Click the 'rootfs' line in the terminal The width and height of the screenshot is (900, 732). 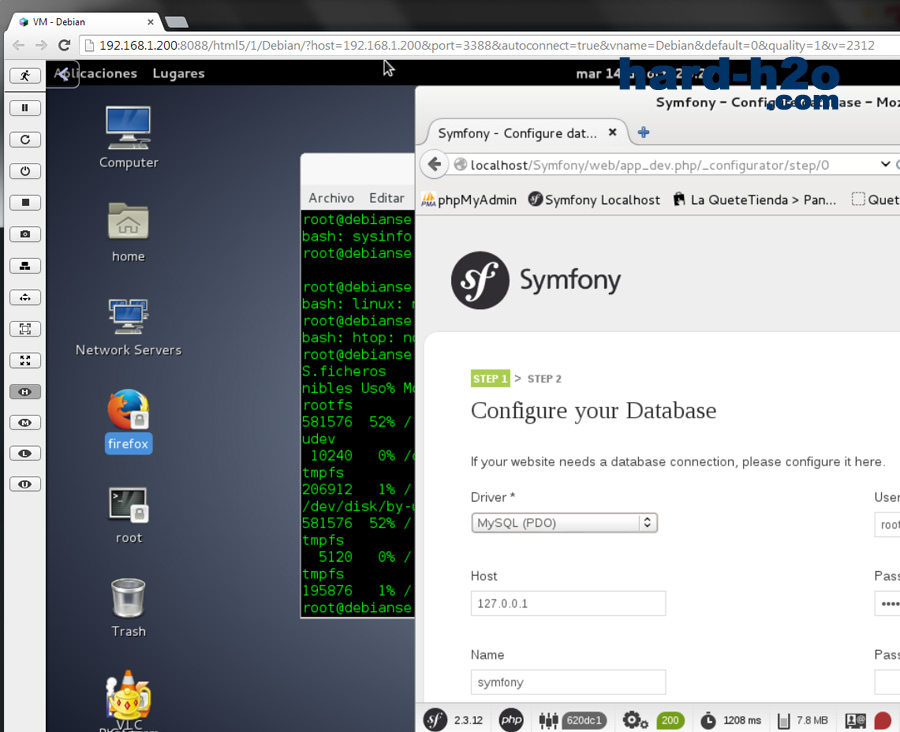point(327,405)
